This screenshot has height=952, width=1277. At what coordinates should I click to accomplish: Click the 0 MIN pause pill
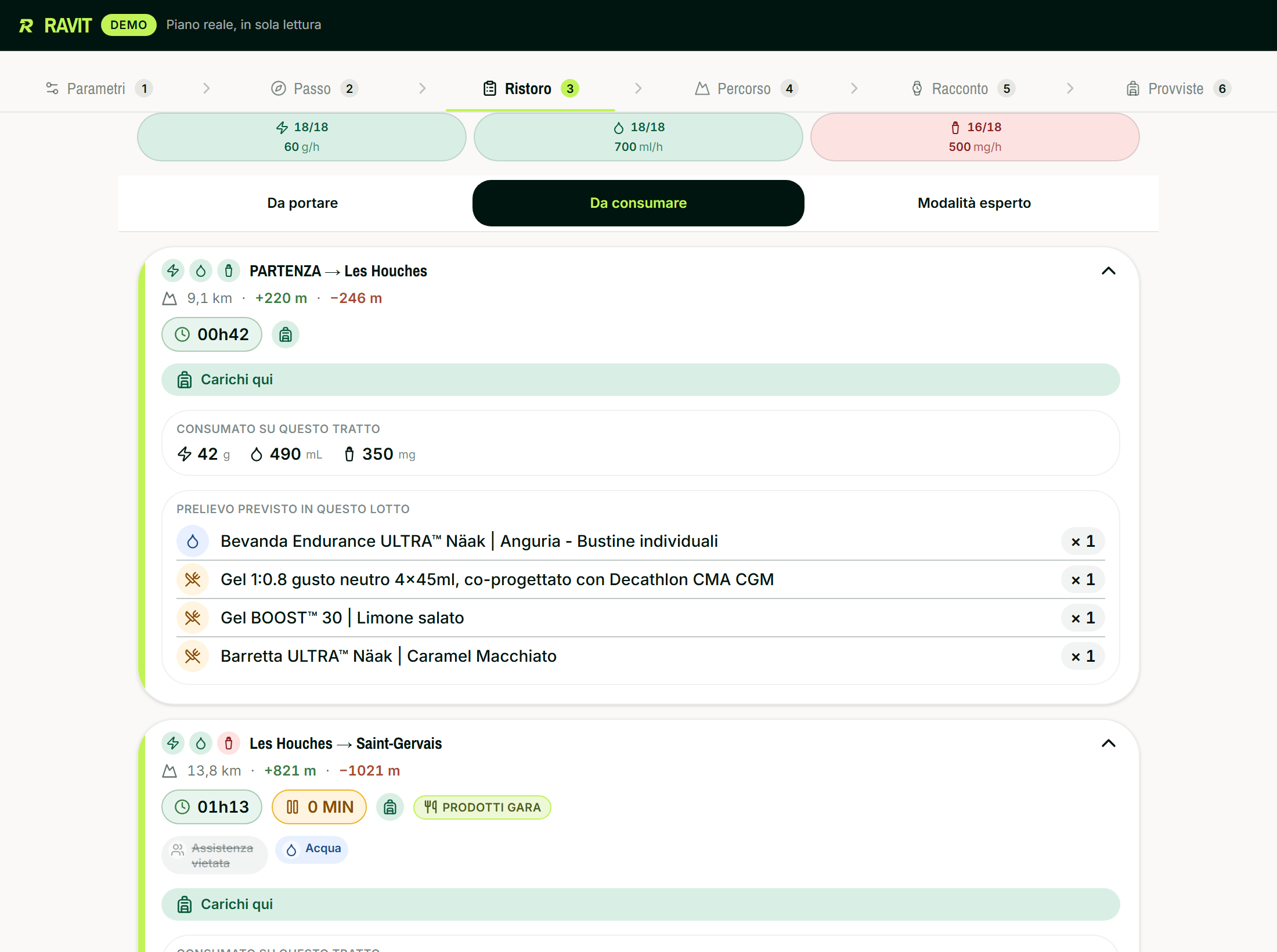[319, 807]
